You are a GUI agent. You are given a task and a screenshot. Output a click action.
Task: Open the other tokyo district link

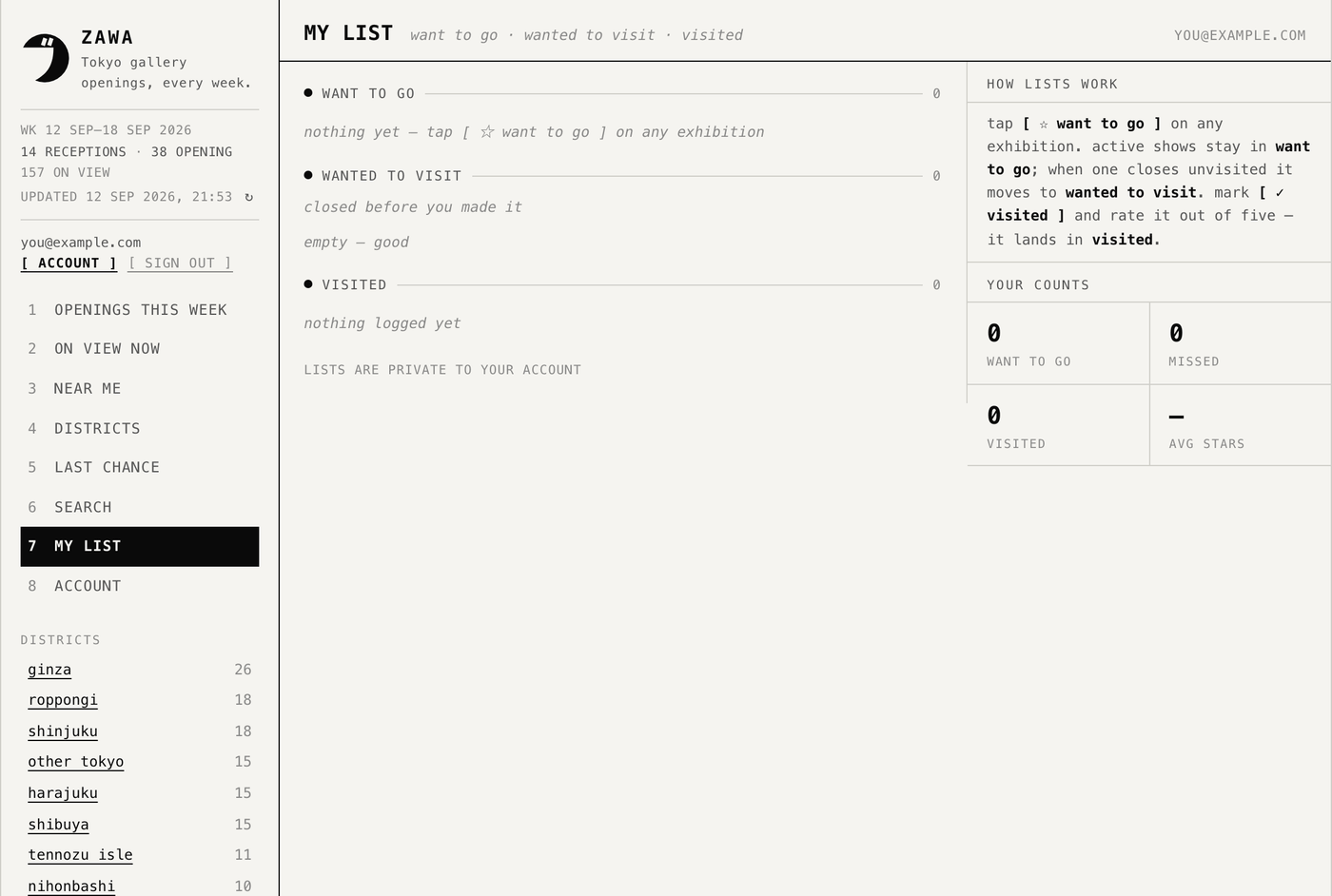coord(76,762)
